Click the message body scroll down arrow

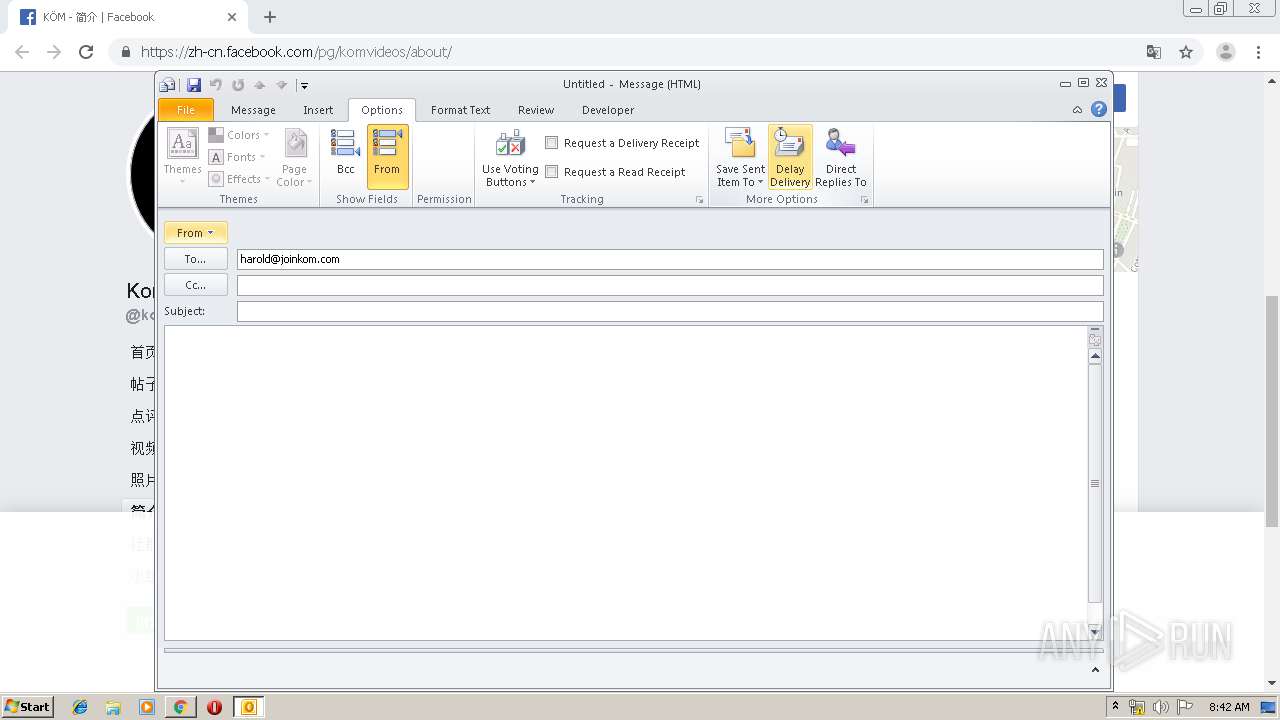coord(1095,632)
